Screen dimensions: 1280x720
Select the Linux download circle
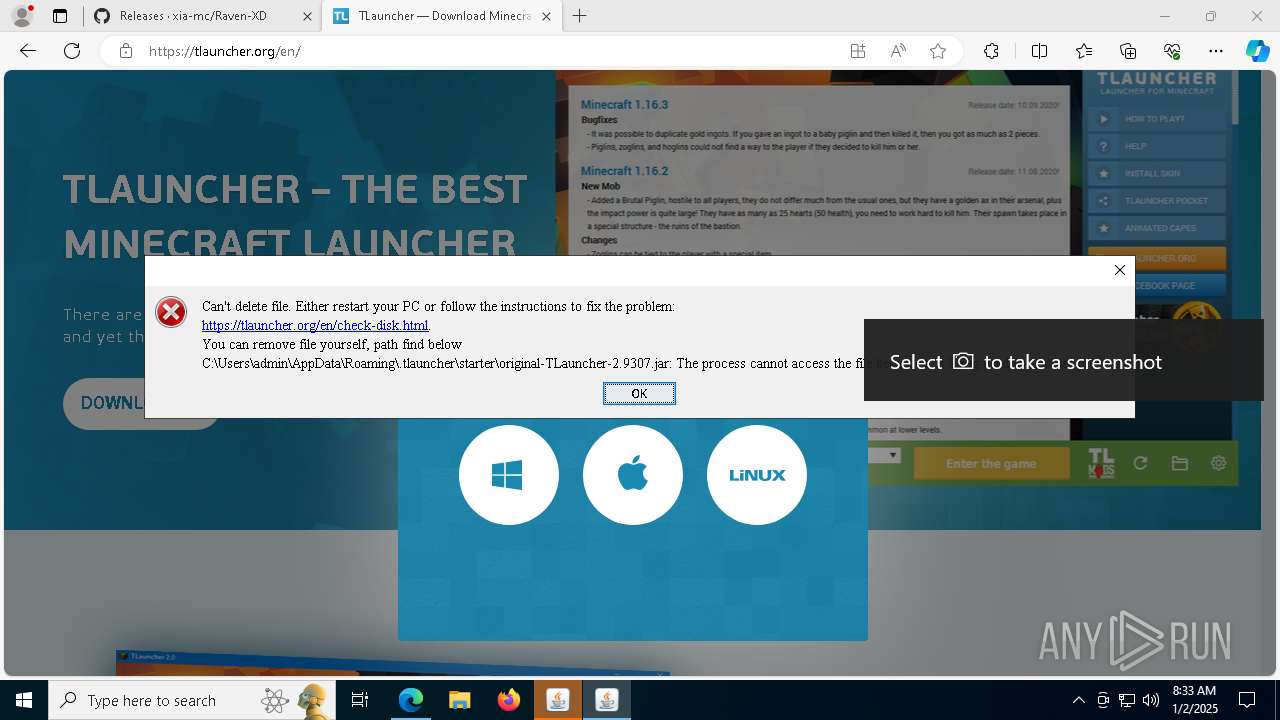pos(757,475)
